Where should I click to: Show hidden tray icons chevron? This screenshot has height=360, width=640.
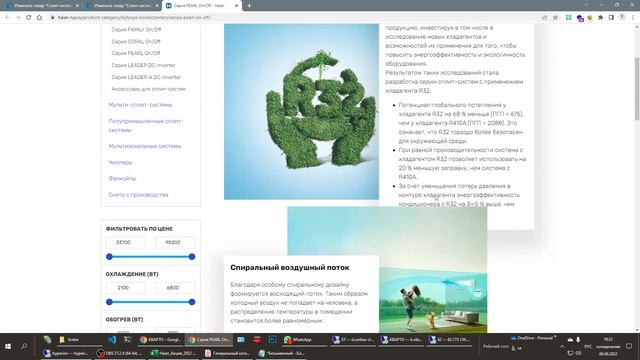[562, 346]
